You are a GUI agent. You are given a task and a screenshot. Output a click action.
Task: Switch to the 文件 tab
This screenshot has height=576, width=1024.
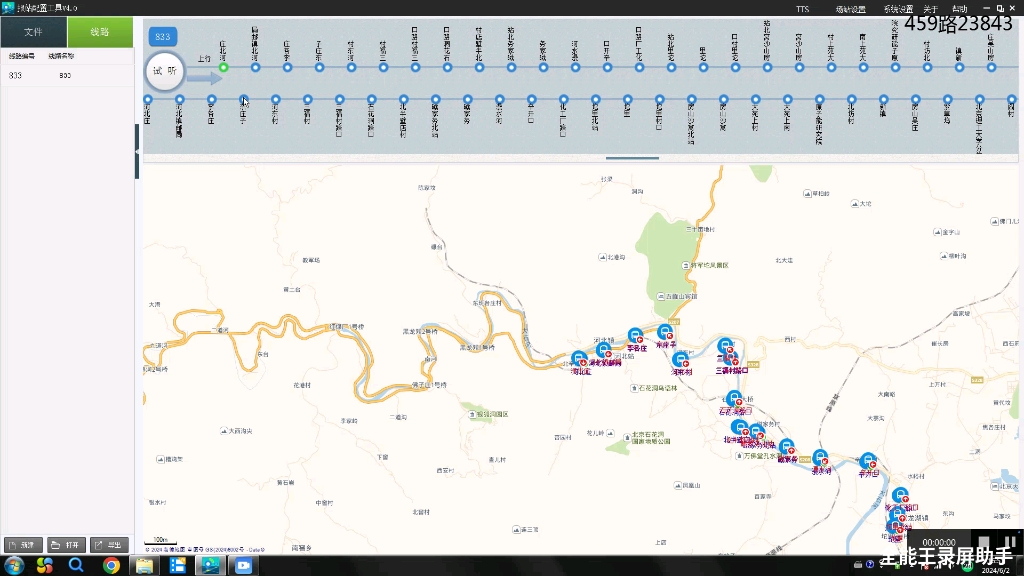[33, 32]
